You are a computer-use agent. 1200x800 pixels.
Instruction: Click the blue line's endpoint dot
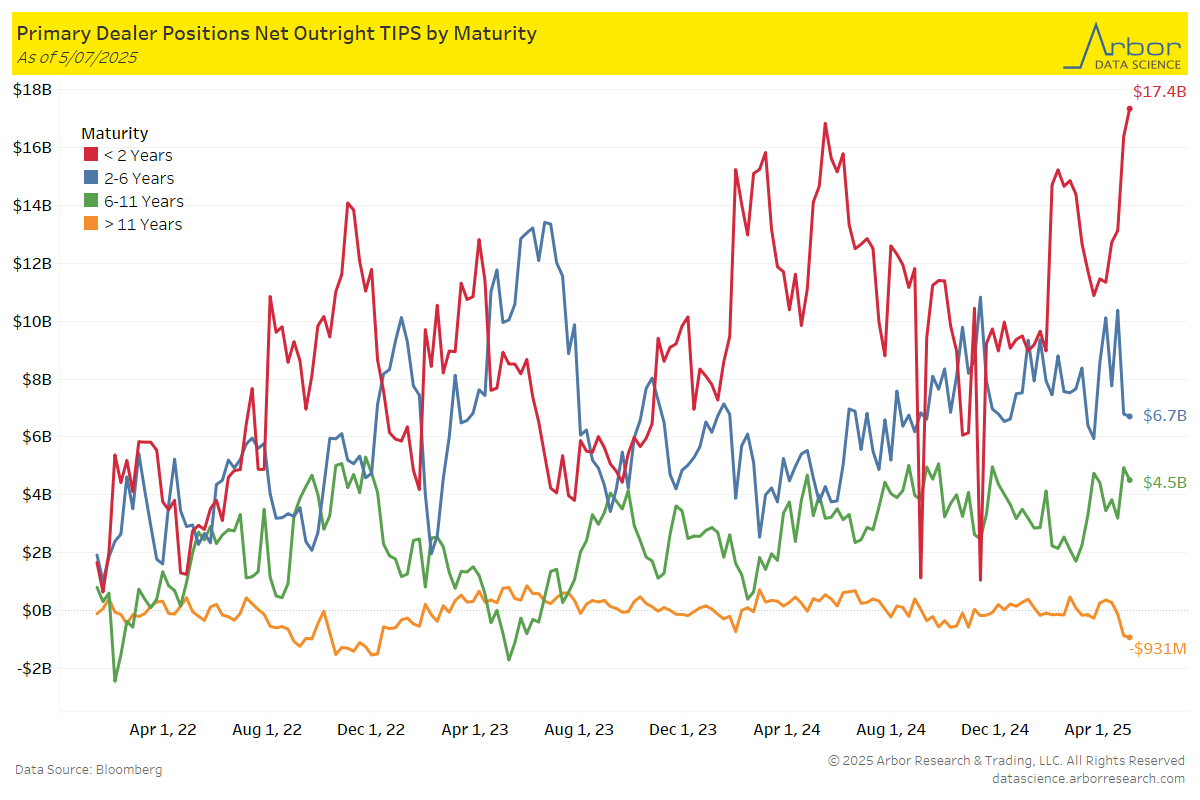click(x=1129, y=416)
